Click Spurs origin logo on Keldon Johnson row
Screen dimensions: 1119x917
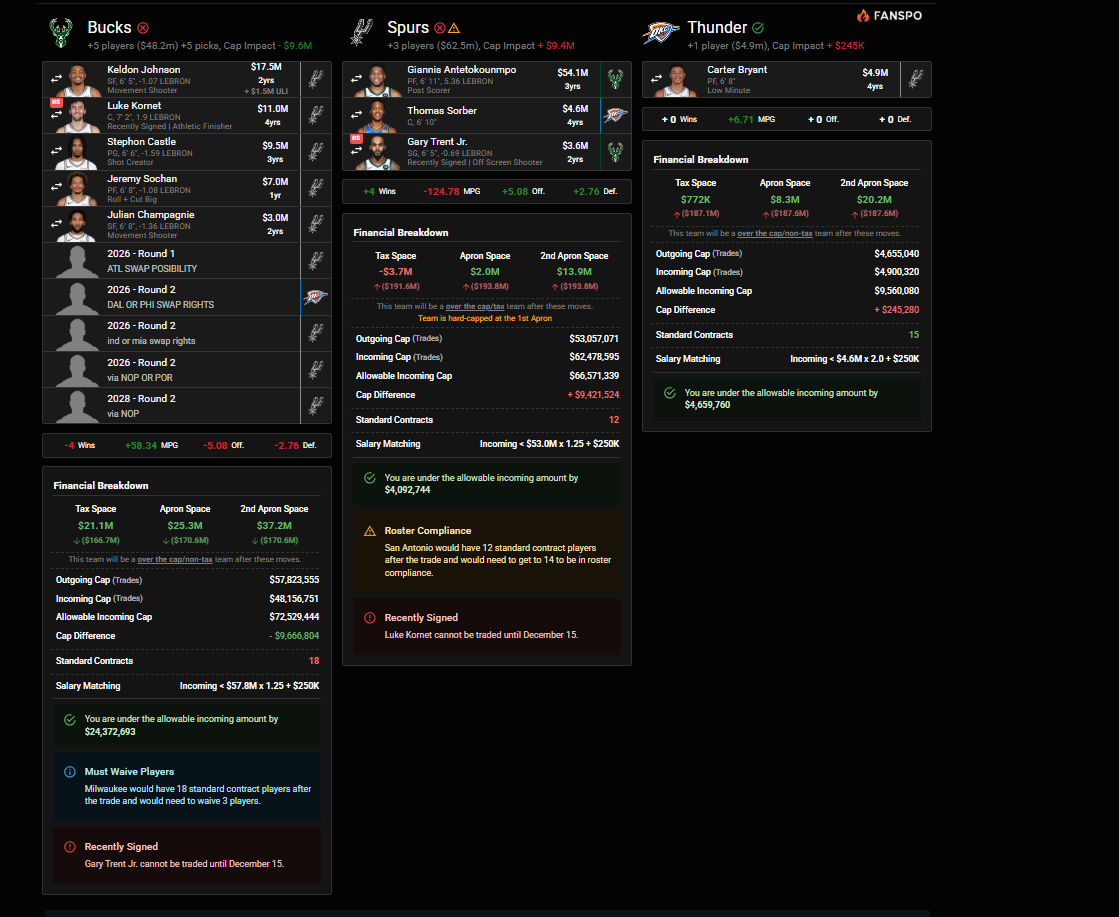click(x=315, y=79)
